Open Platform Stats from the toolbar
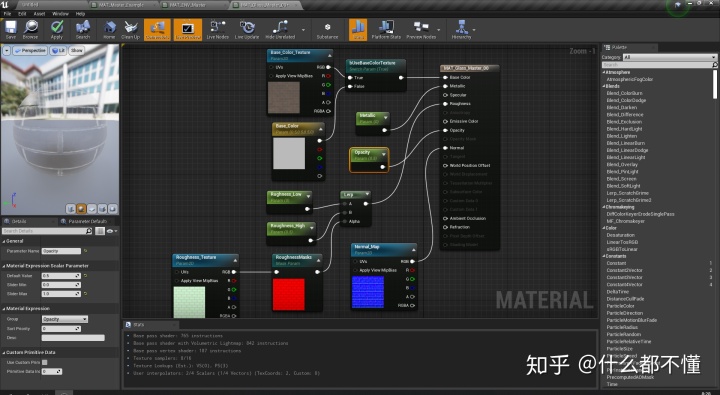This screenshot has width=720, height=395. [386, 29]
